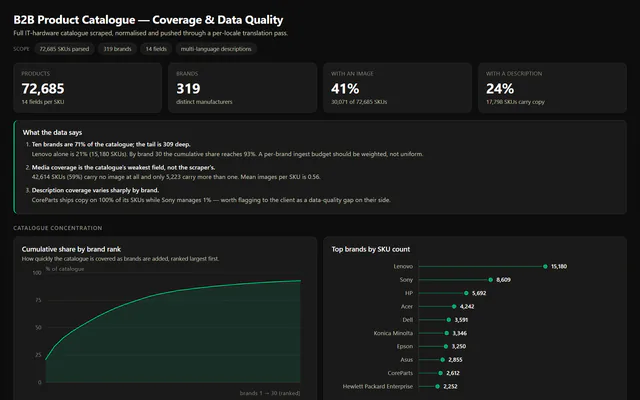The height and width of the screenshot is (400, 640).
Task: Click the value '4,242' beside Acer
Action: click(x=467, y=307)
